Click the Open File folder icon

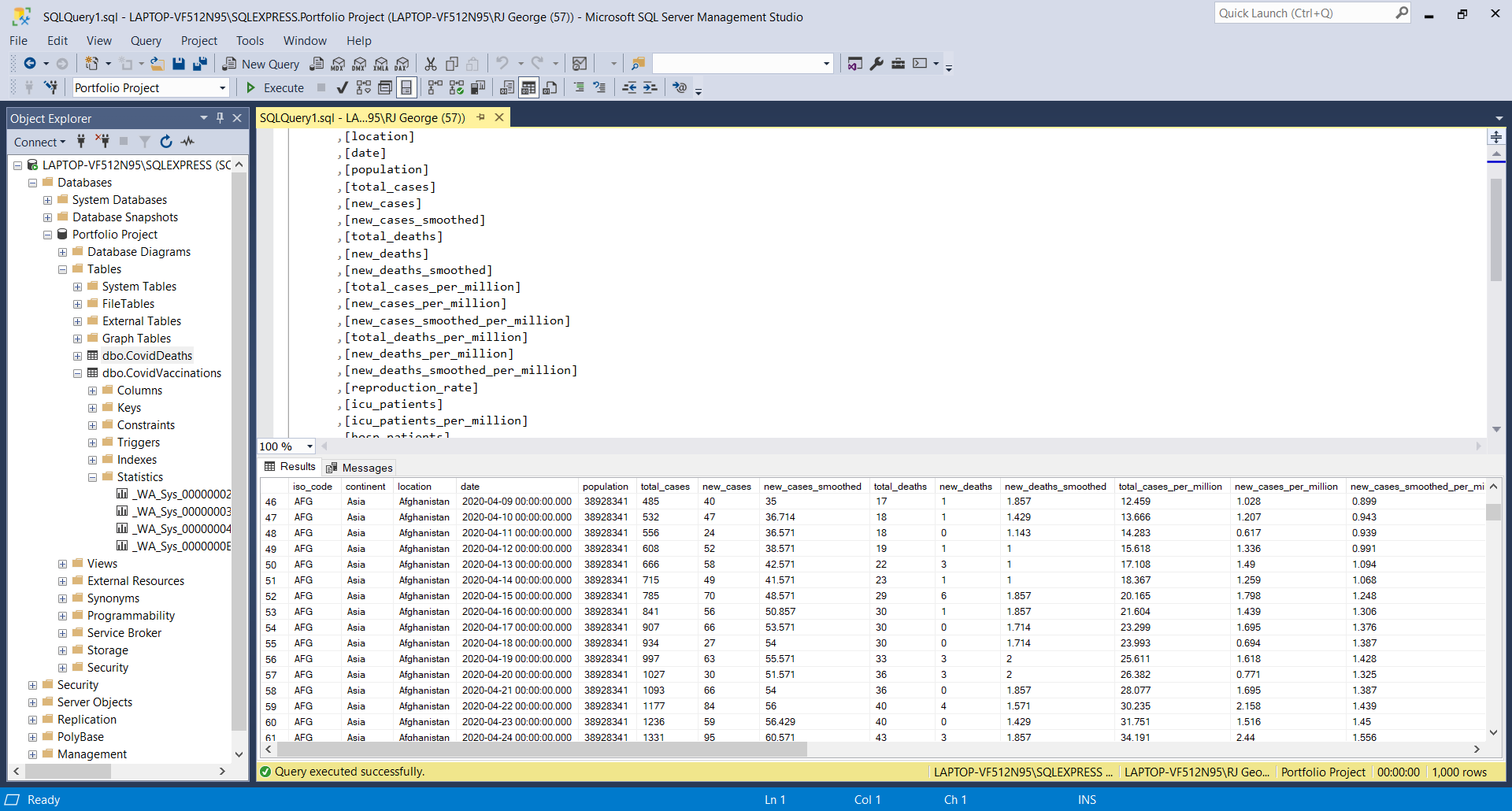tap(157, 64)
